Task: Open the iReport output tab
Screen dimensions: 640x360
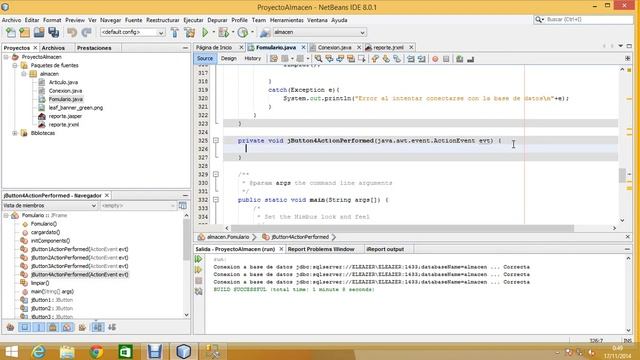Action: (385, 249)
